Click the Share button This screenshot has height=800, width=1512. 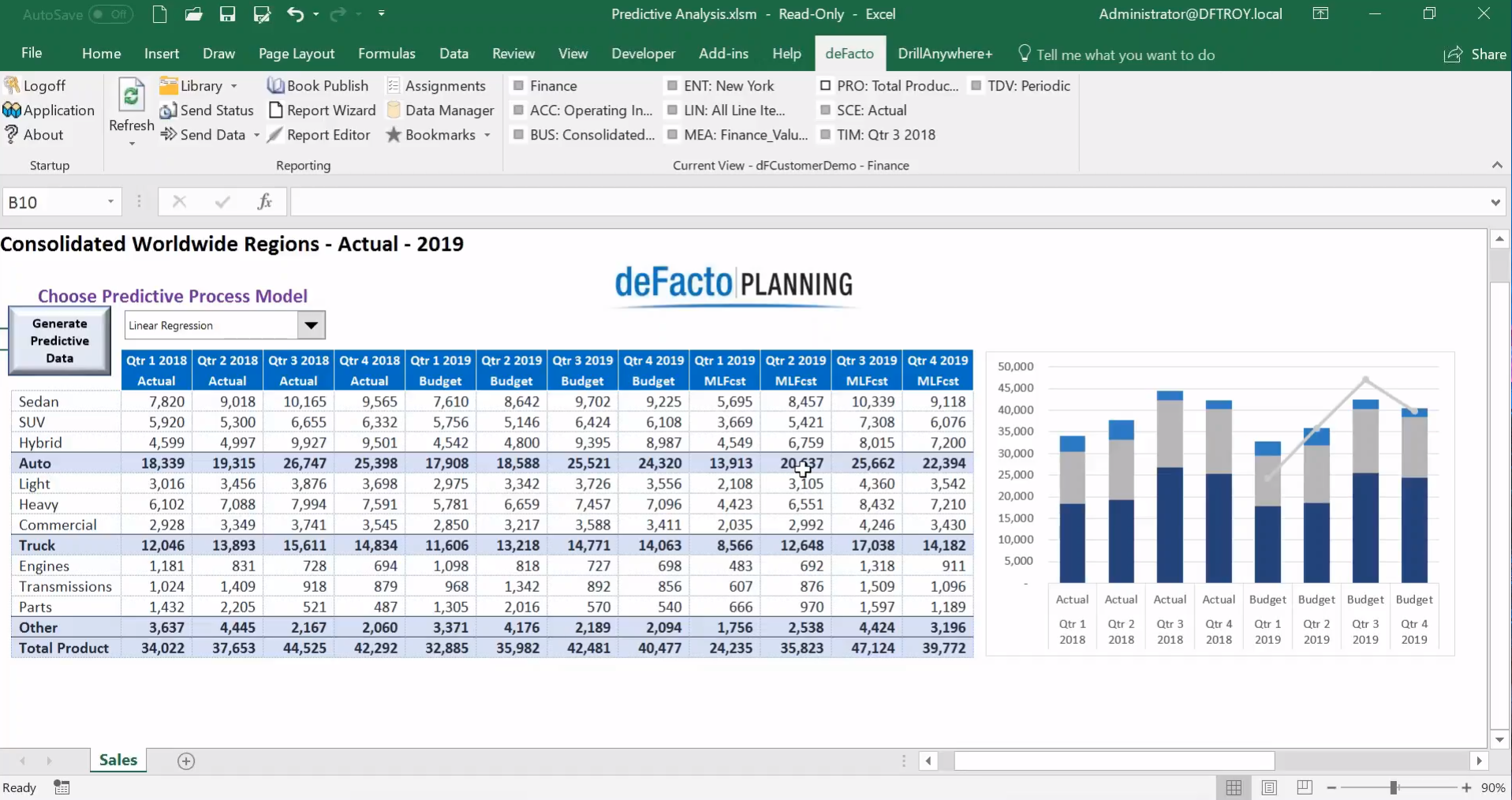[x=1475, y=54]
